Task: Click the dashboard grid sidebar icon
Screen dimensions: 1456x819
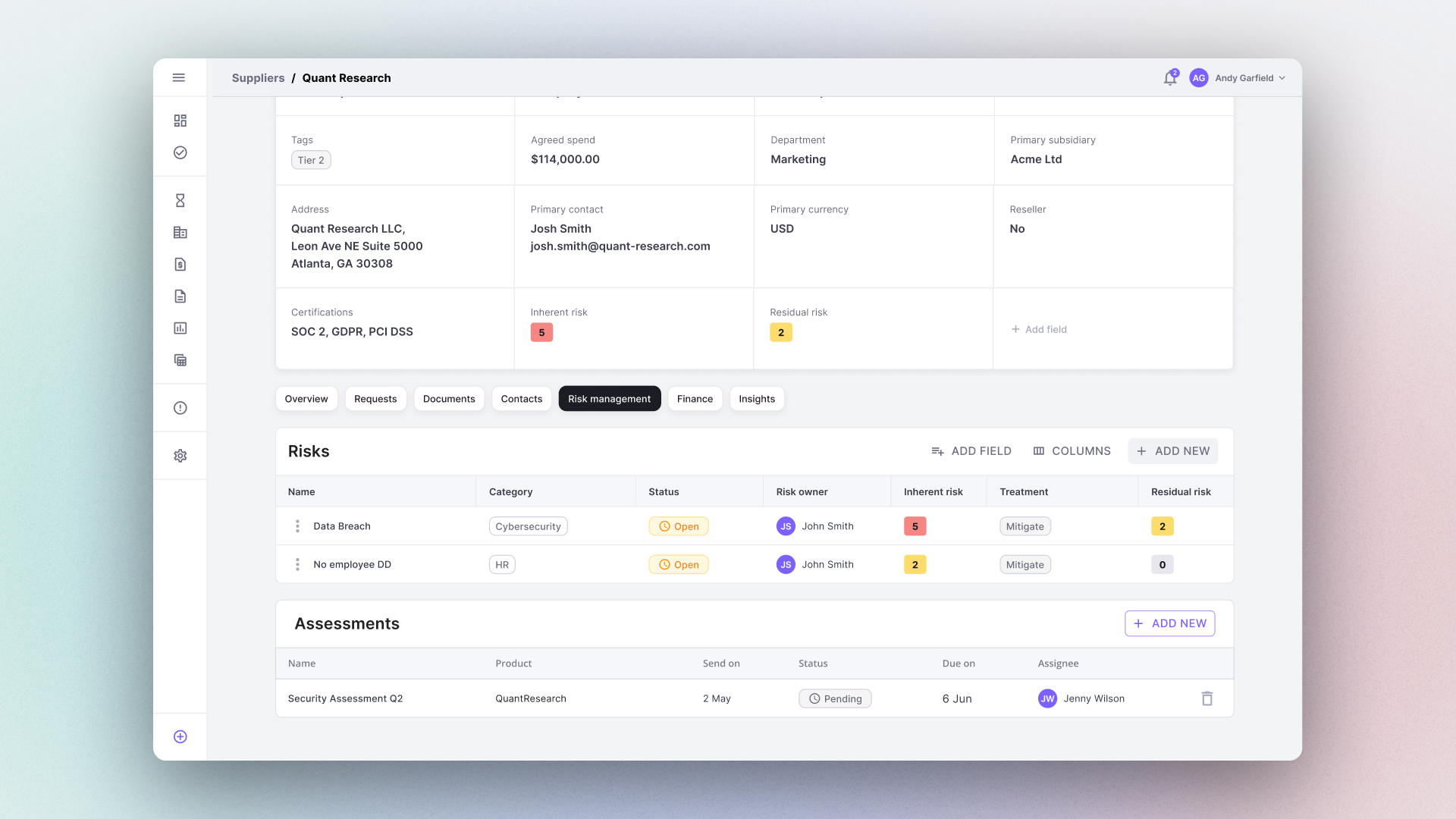Action: [180, 121]
